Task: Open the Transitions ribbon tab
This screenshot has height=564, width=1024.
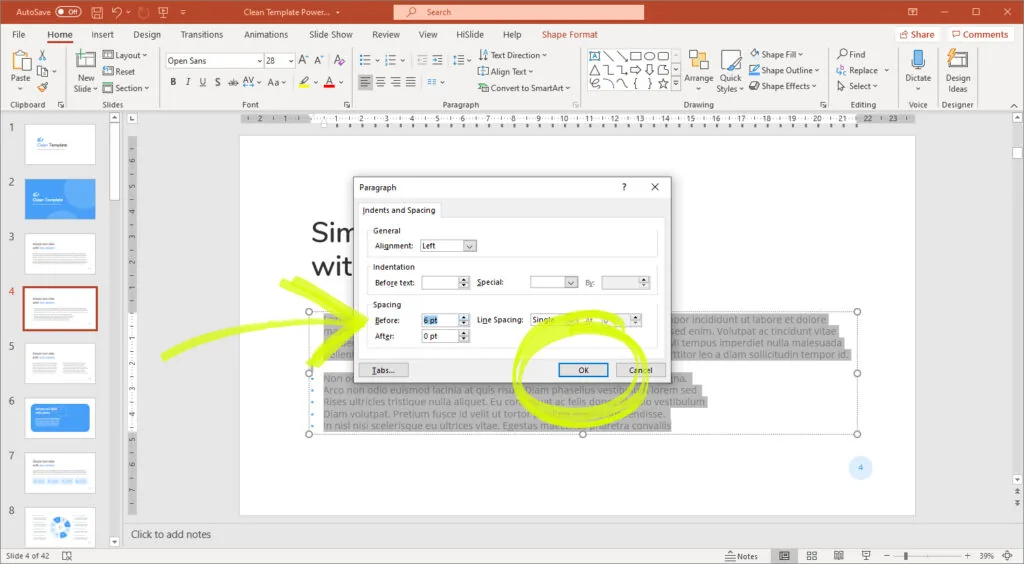Action: pos(202,35)
